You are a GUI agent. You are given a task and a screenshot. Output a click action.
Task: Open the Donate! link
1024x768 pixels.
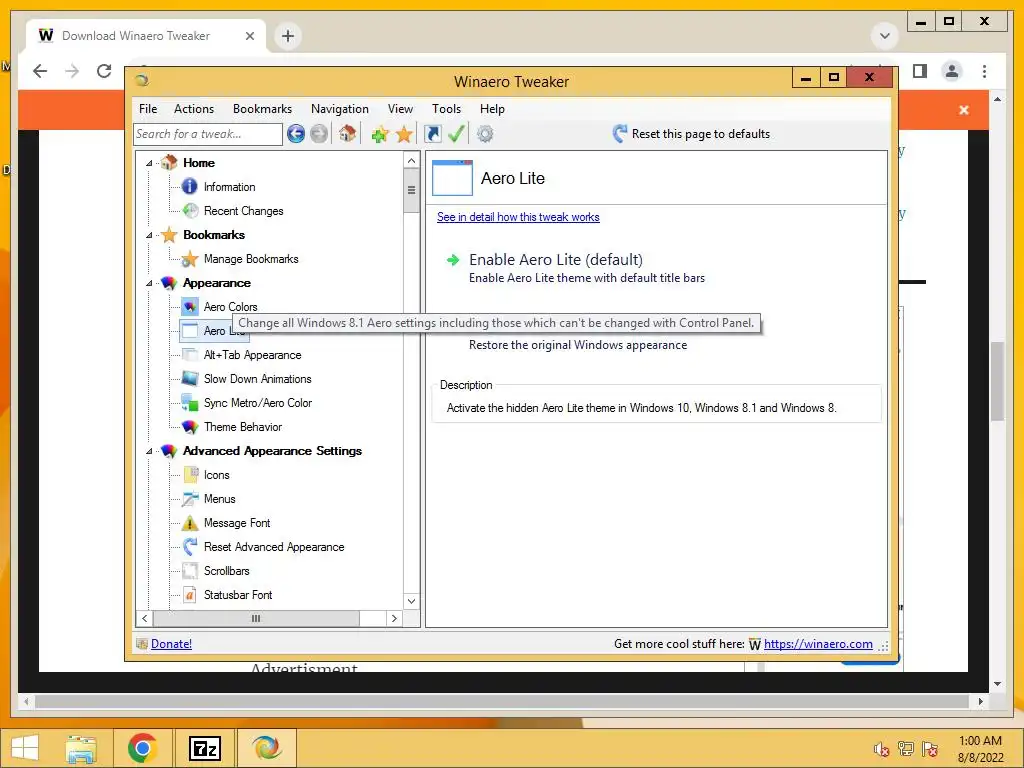coord(171,644)
